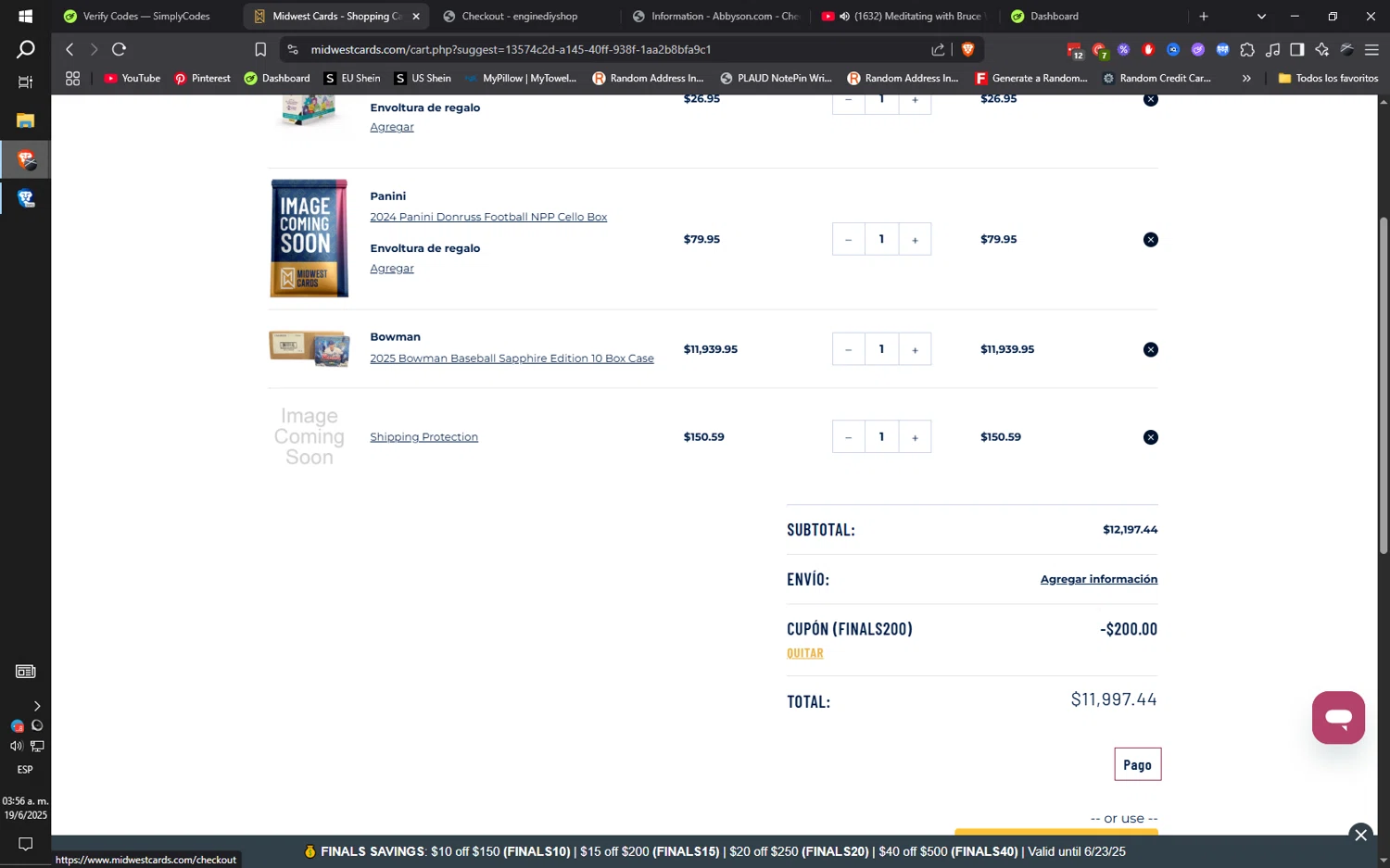The width and height of the screenshot is (1390, 868).
Task: Open the purple percent coupon extension
Action: [x=1123, y=49]
